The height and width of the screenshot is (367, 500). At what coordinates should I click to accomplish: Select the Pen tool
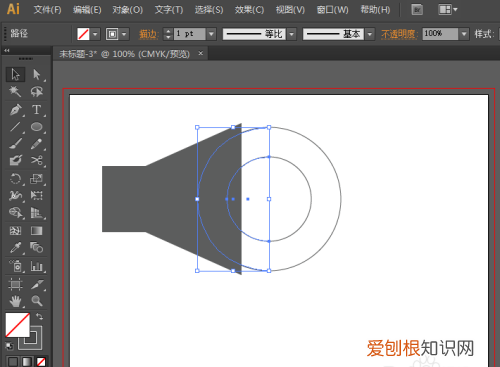point(15,110)
